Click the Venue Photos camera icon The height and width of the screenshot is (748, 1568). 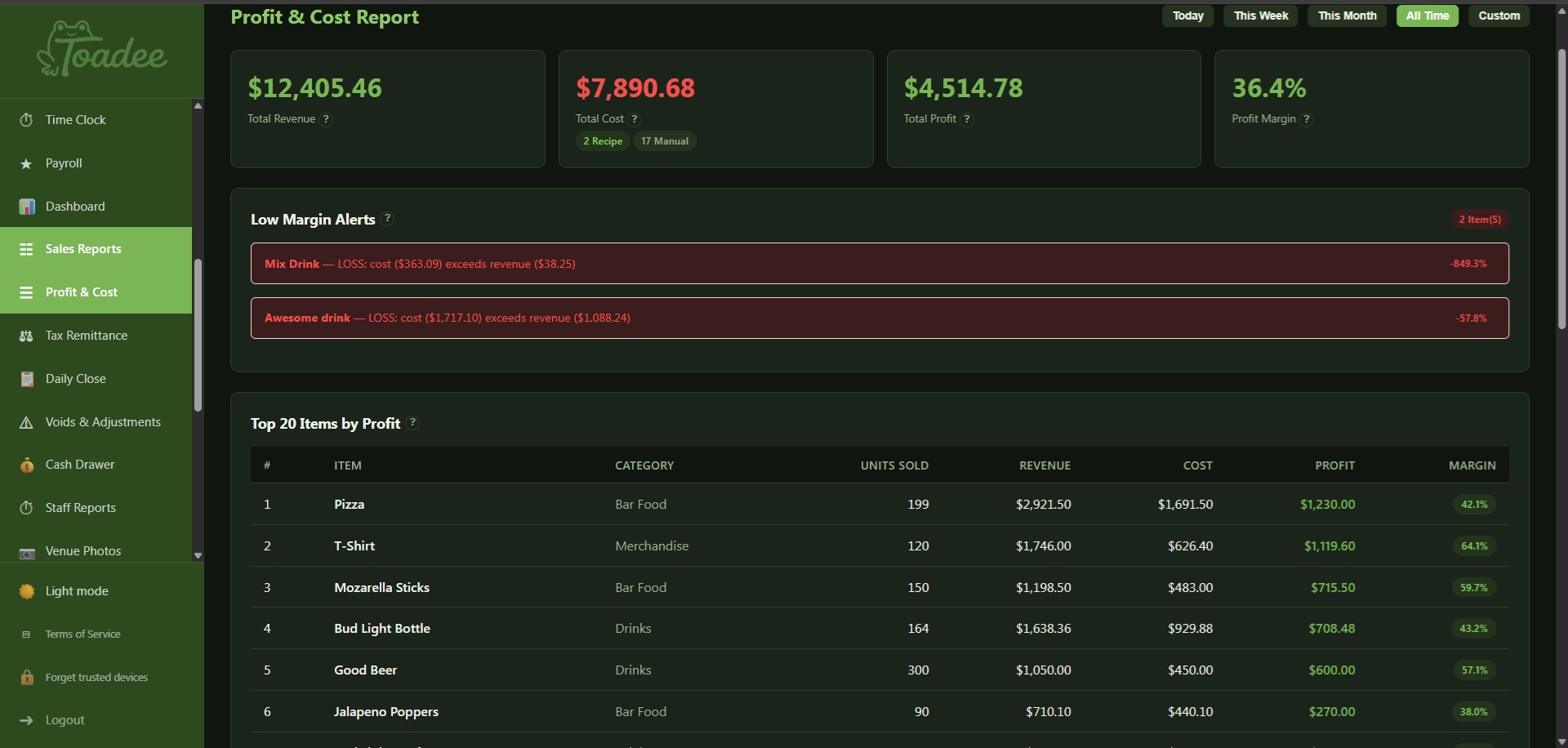coord(26,552)
